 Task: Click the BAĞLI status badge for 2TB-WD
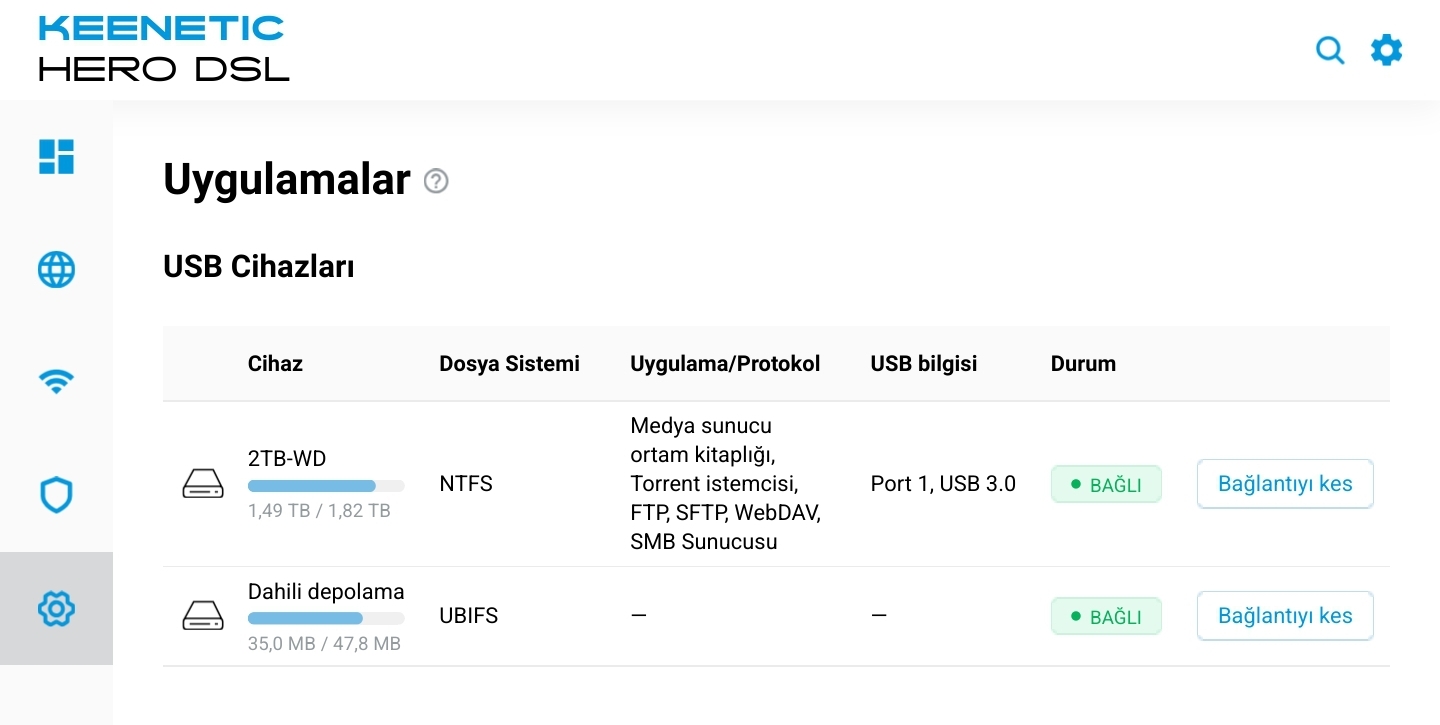pos(1106,484)
